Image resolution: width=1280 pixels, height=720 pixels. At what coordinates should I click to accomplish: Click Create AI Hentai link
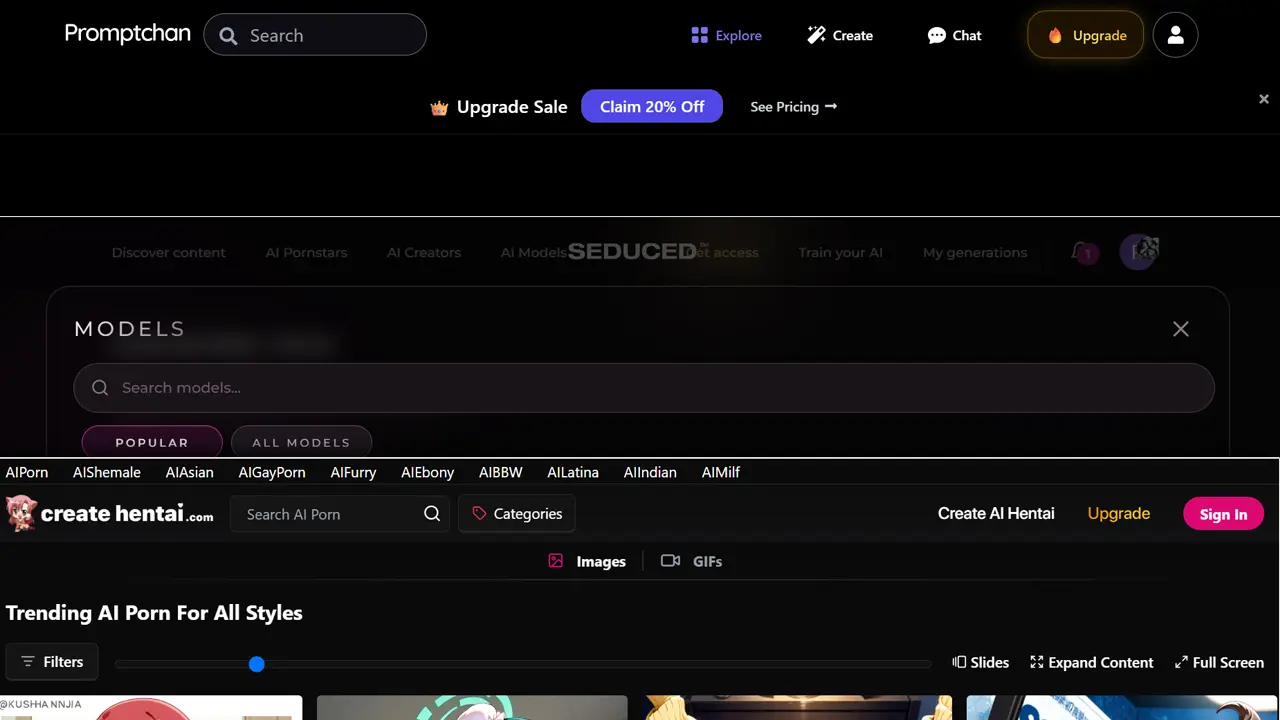click(996, 513)
